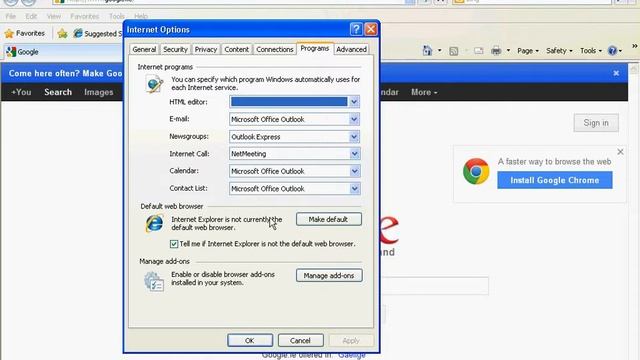Image resolution: width=640 pixels, height=360 pixels.
Task: Click the Google Sign in button
Action: (x=596, y=123)
